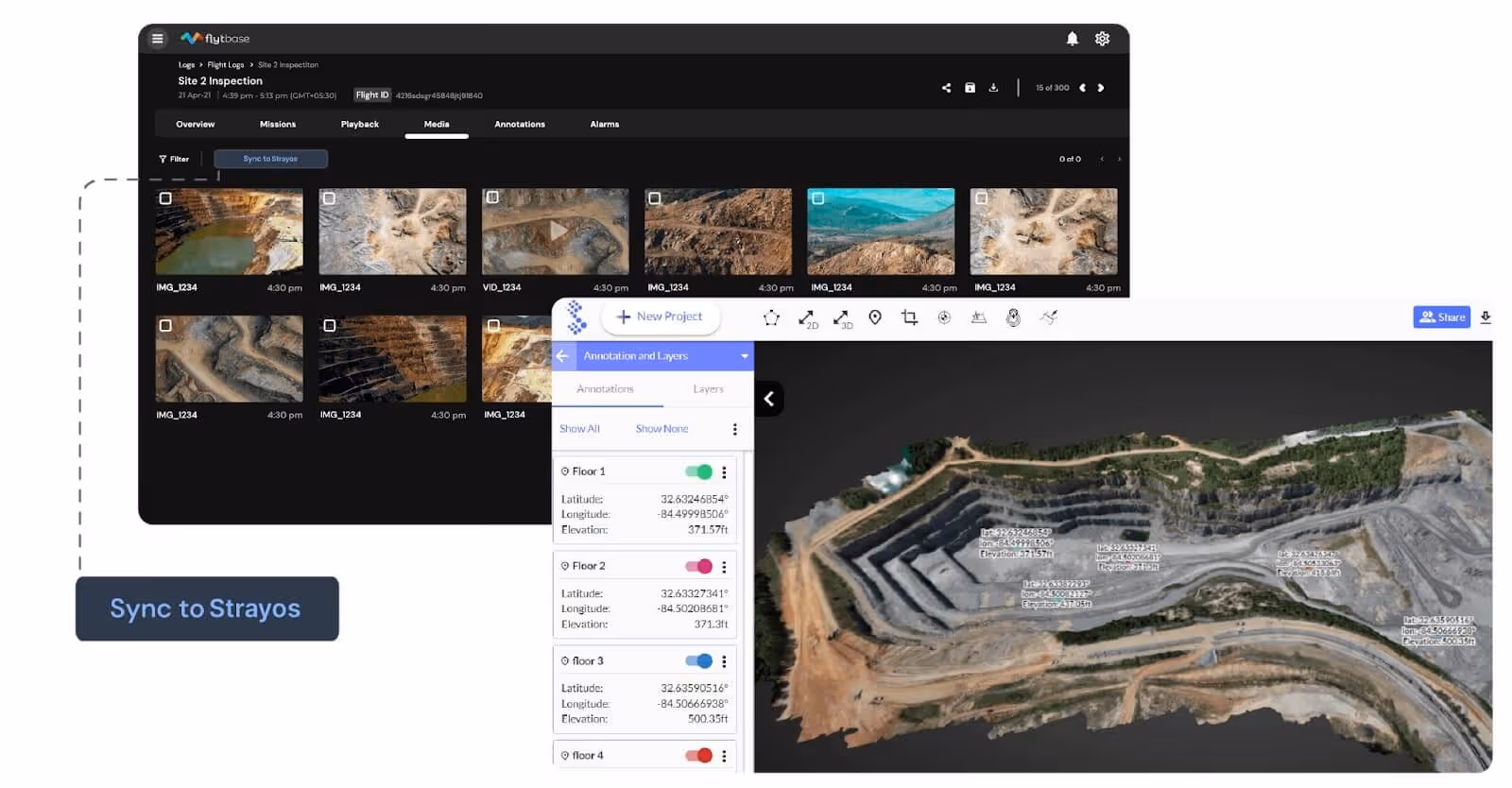Select the 3D distance measurement tool
This screenshot has width=1512, height=788.
[x=842, y=318]
